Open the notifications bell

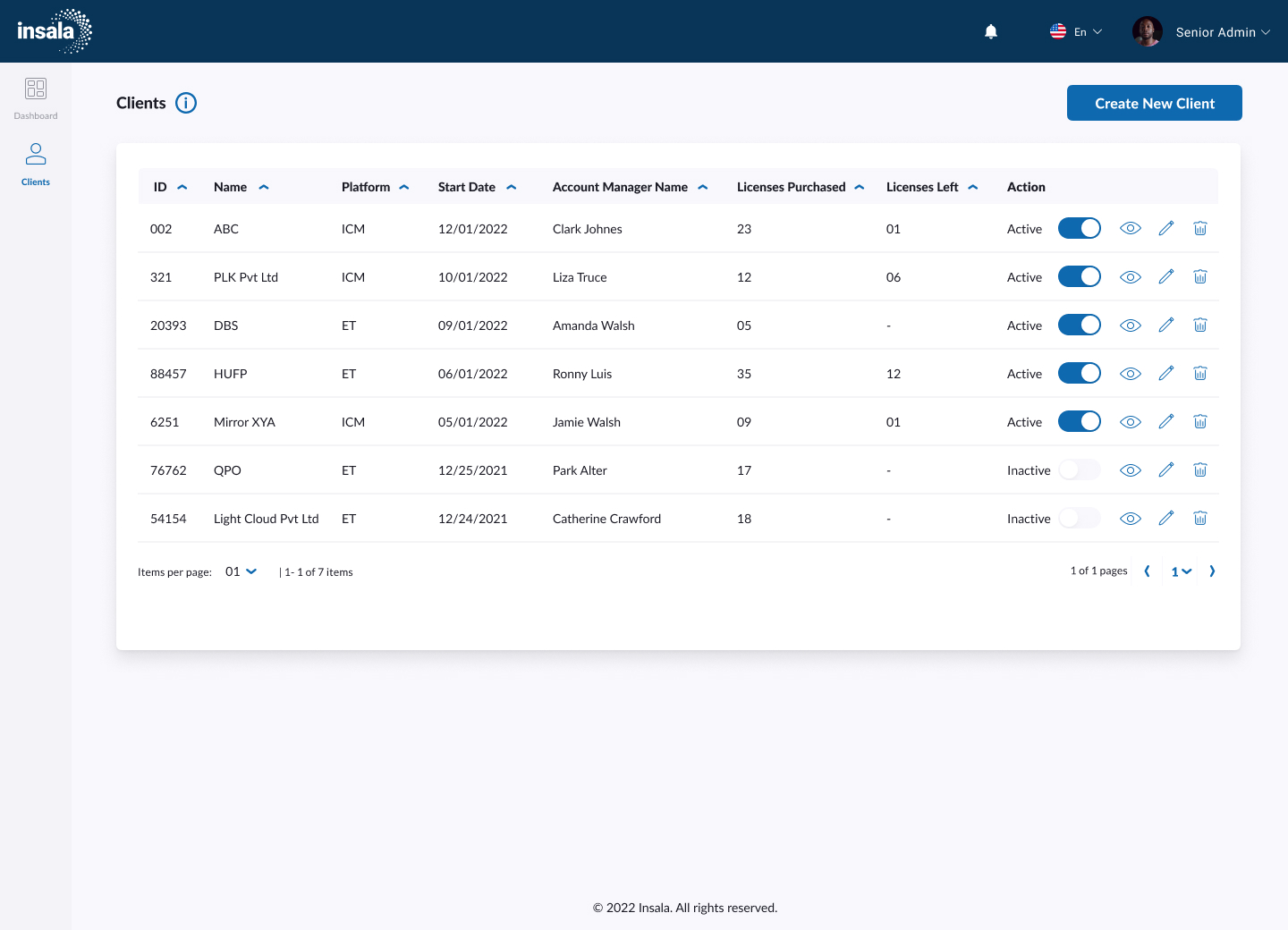991,32
